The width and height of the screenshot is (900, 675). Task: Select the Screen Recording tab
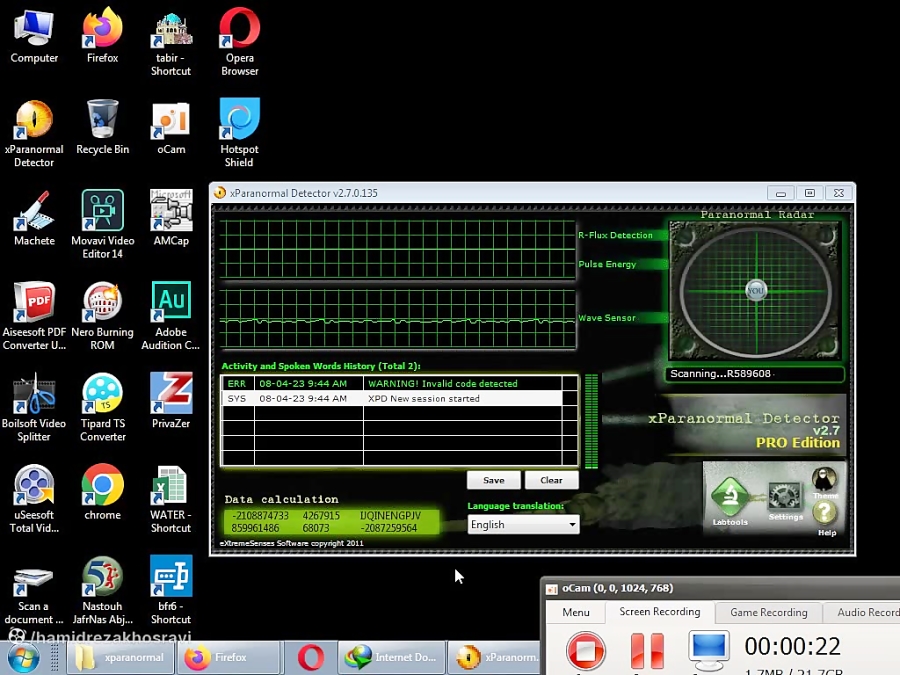click(x=659, y=612)
